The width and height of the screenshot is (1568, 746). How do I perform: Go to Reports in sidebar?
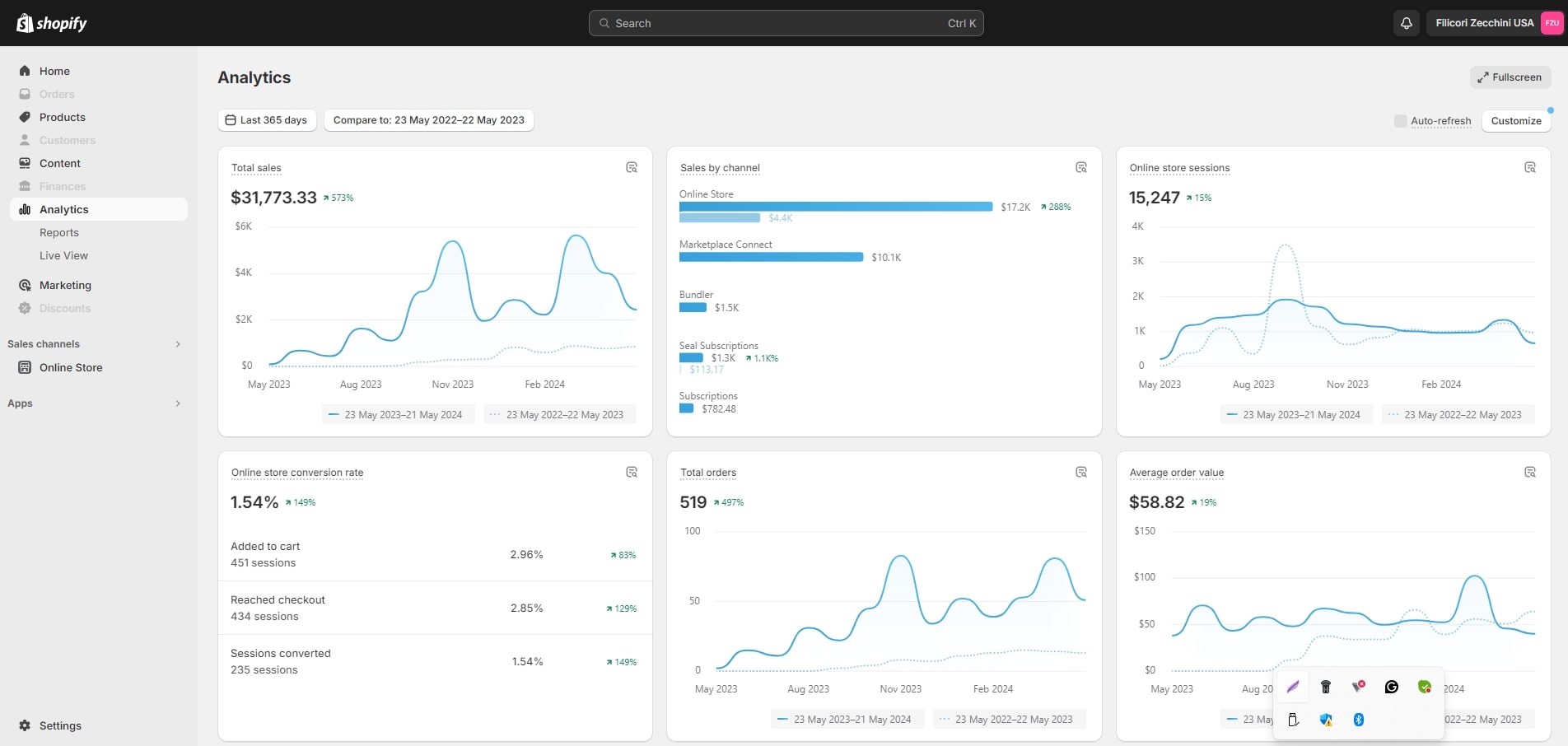[x=59, y=232]
